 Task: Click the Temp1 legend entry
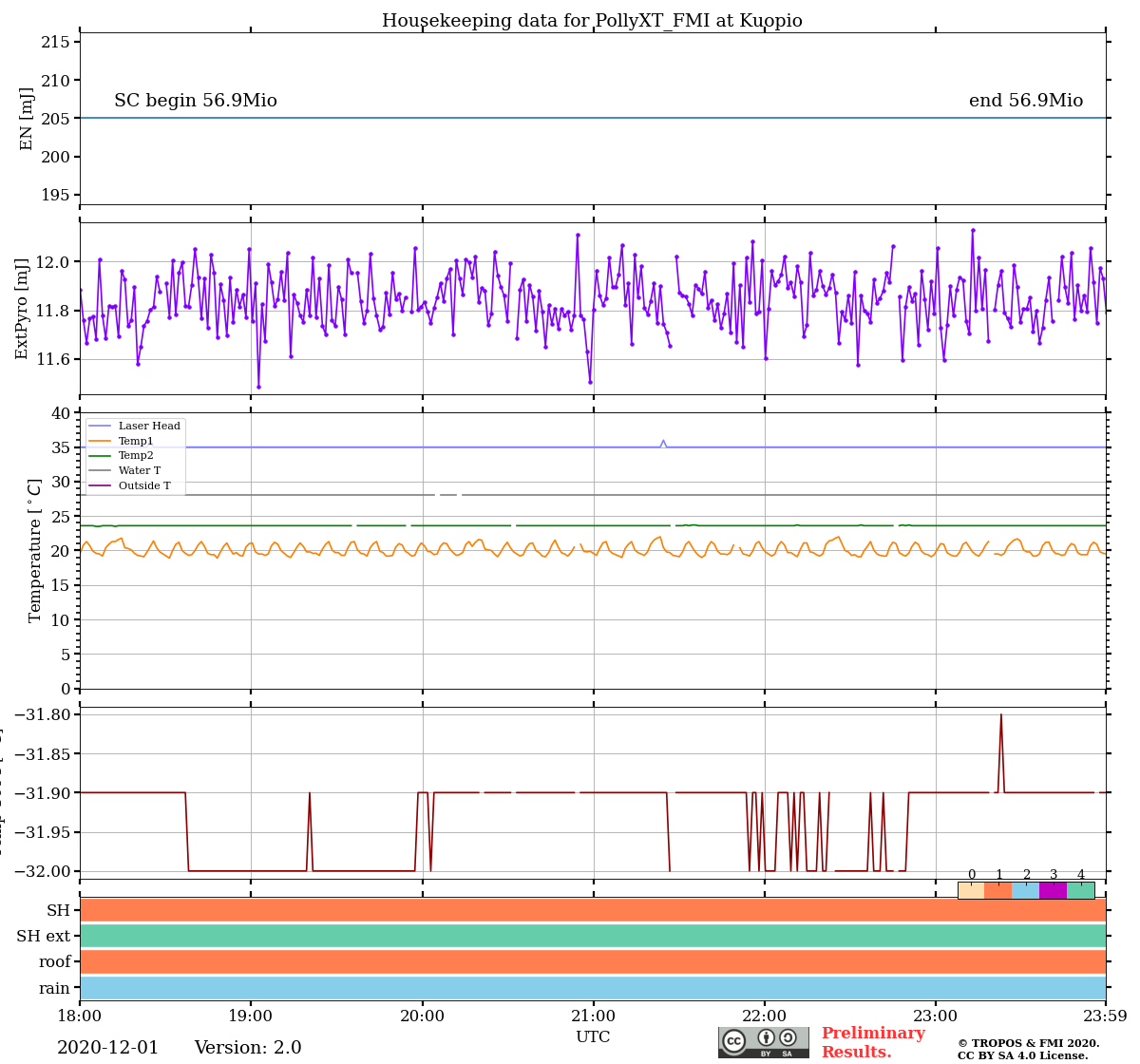coord(121,441)
